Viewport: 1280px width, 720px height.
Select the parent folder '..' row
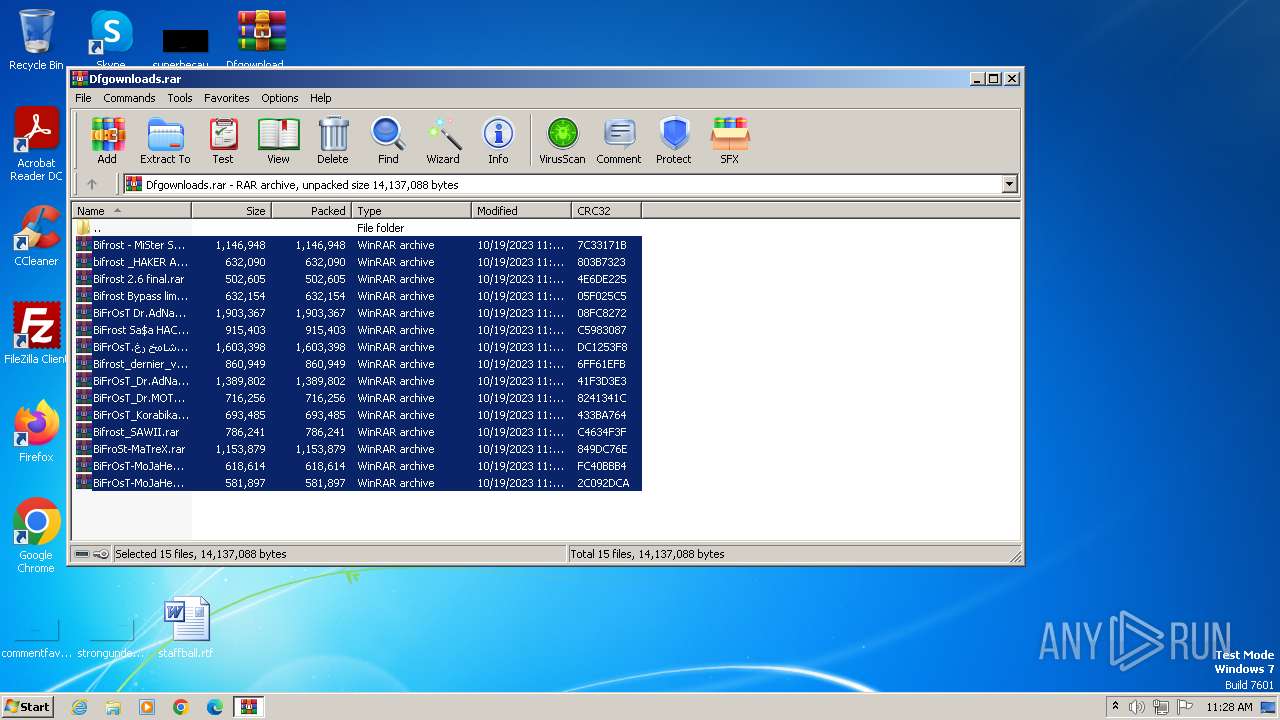357,228
